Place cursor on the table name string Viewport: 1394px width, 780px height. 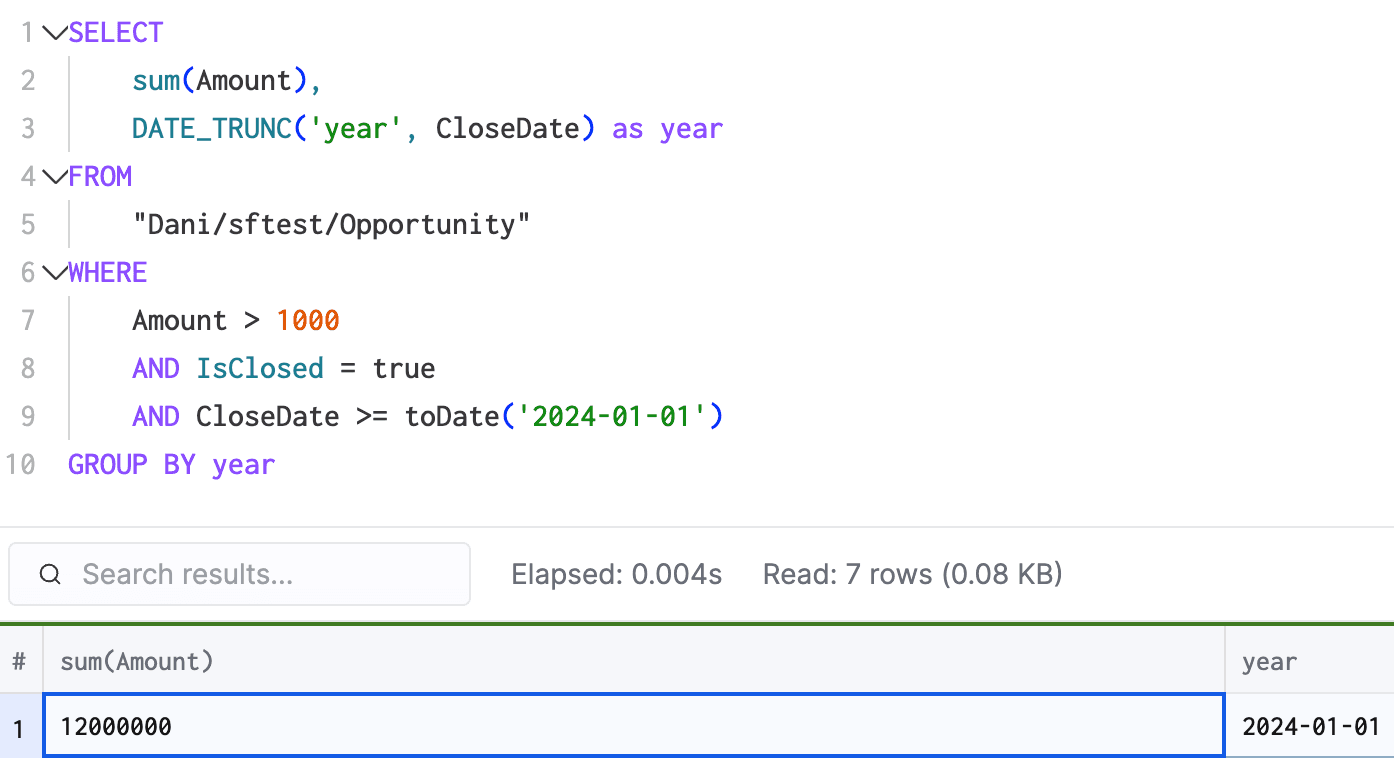(330, 225)
